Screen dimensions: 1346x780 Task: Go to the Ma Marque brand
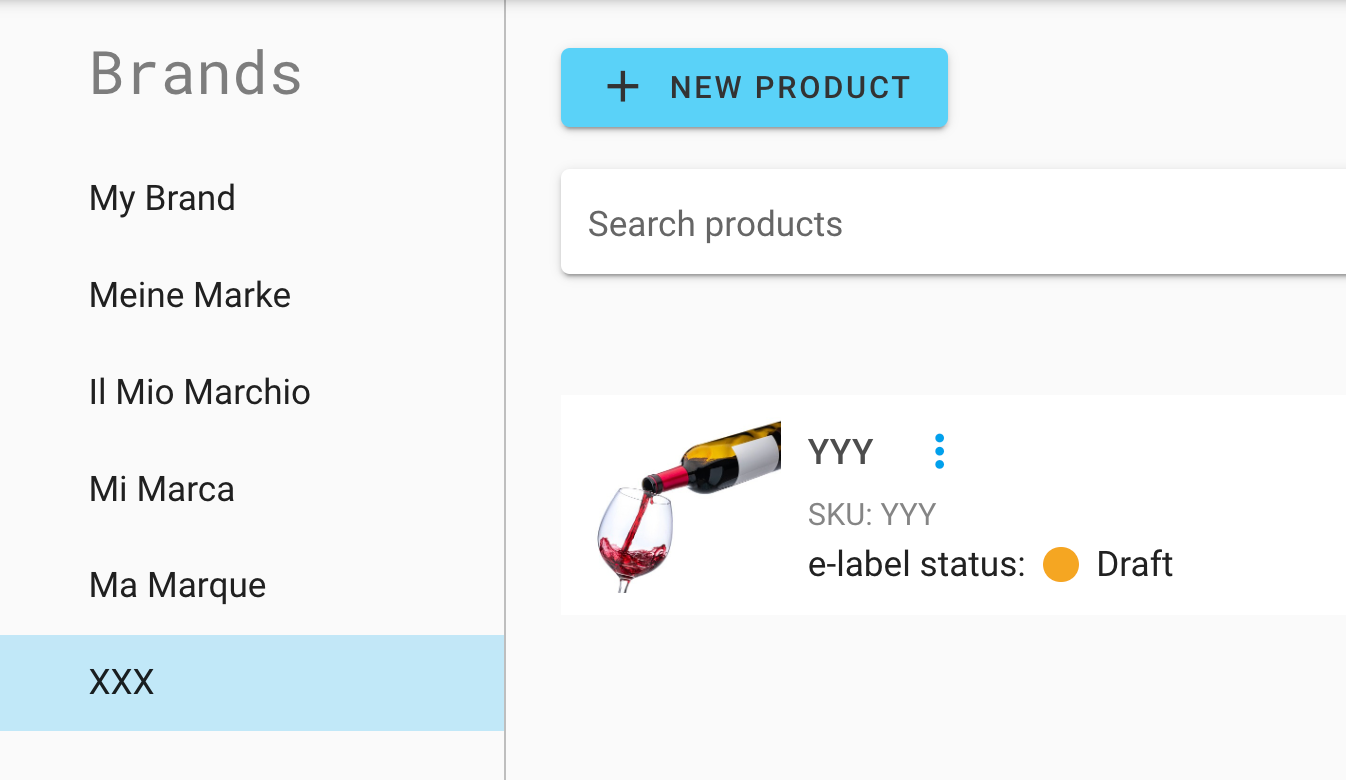pos(178,585)
